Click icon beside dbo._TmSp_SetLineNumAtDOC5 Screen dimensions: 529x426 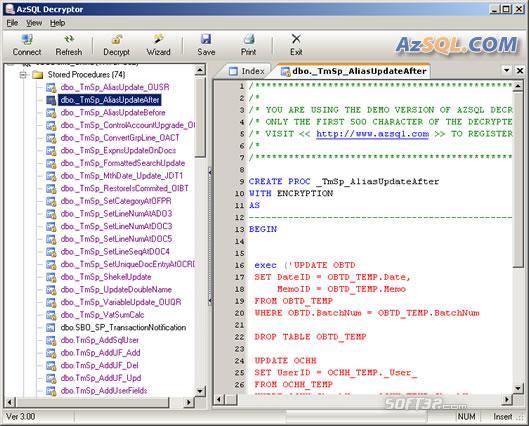point(51,239)
